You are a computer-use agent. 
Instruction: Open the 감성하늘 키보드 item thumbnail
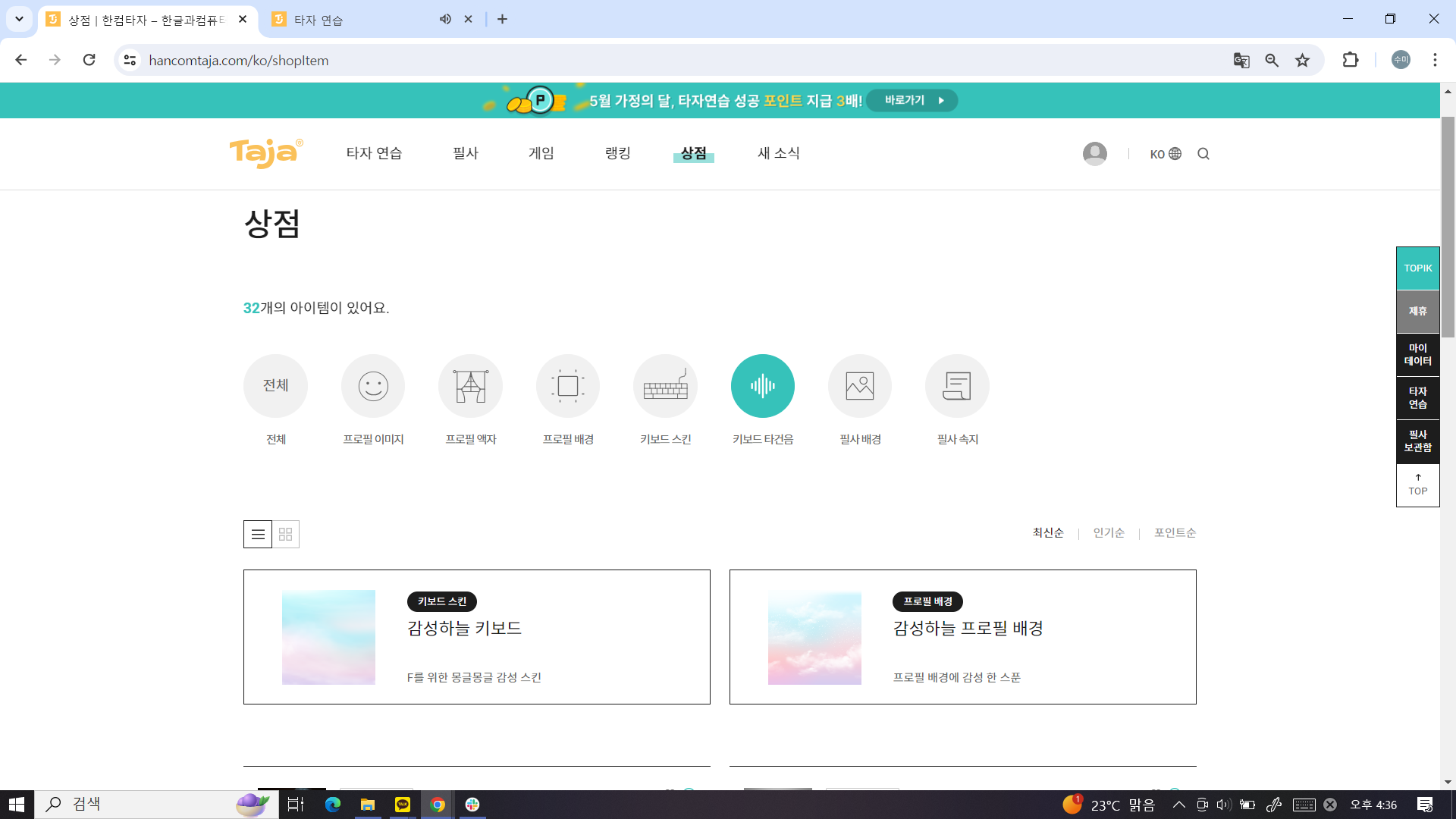tap(328, 637)
